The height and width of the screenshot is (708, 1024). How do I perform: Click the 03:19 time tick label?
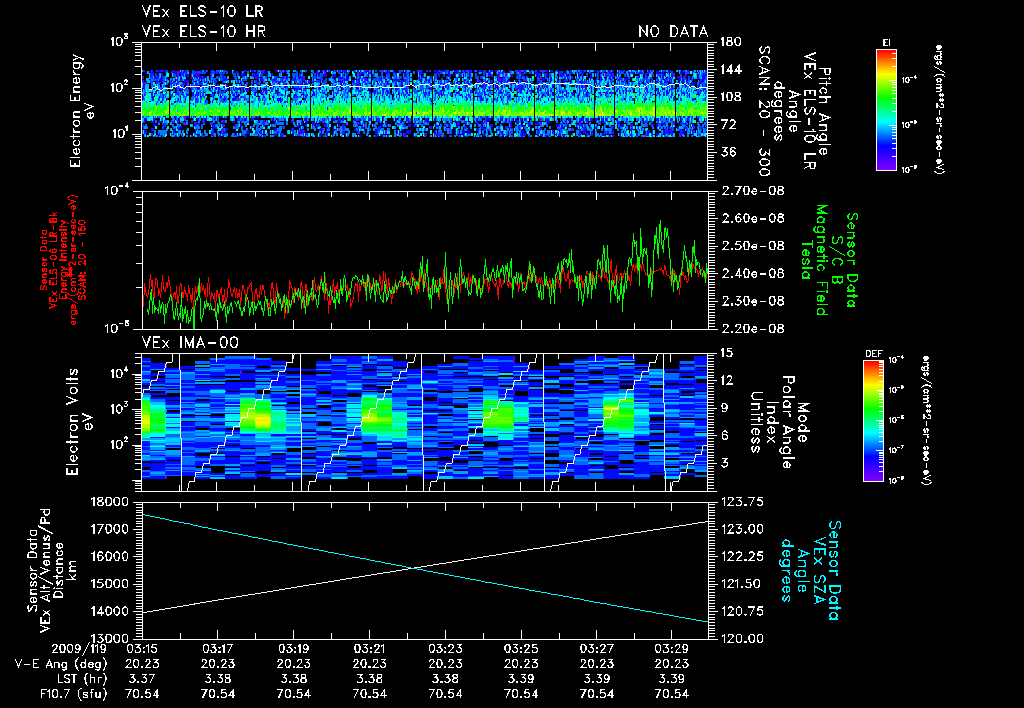pyautogui.click(x=294, y=649)
